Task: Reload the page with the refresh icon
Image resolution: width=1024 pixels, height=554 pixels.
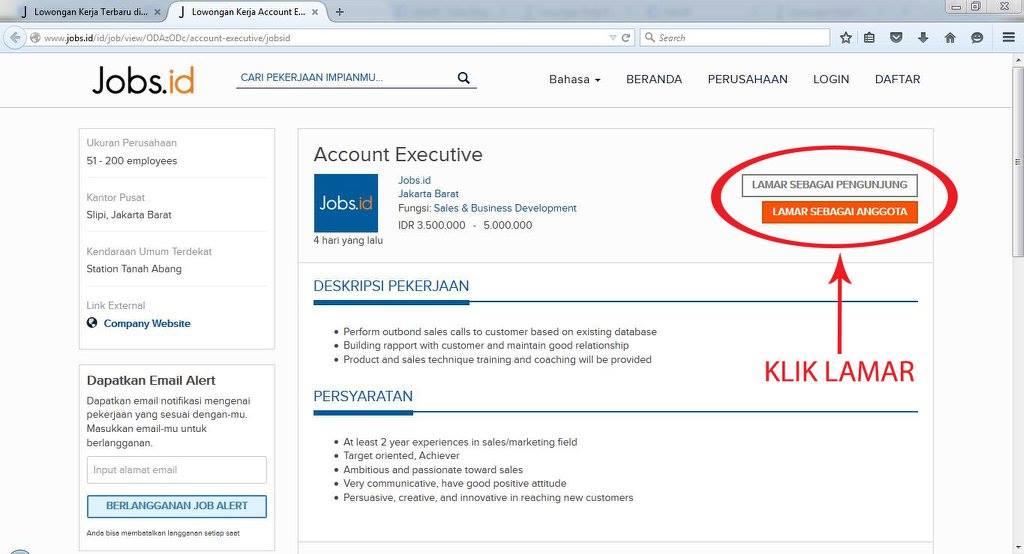Action: pyautogui.click(x=626, y=38)
